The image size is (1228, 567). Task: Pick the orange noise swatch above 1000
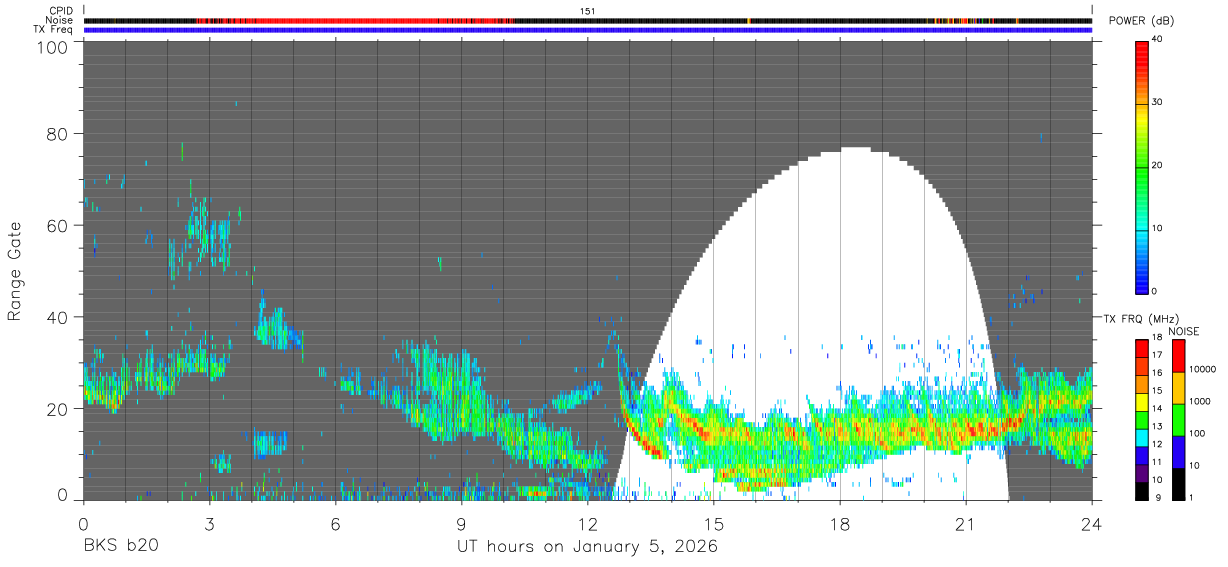point(1178,388)
